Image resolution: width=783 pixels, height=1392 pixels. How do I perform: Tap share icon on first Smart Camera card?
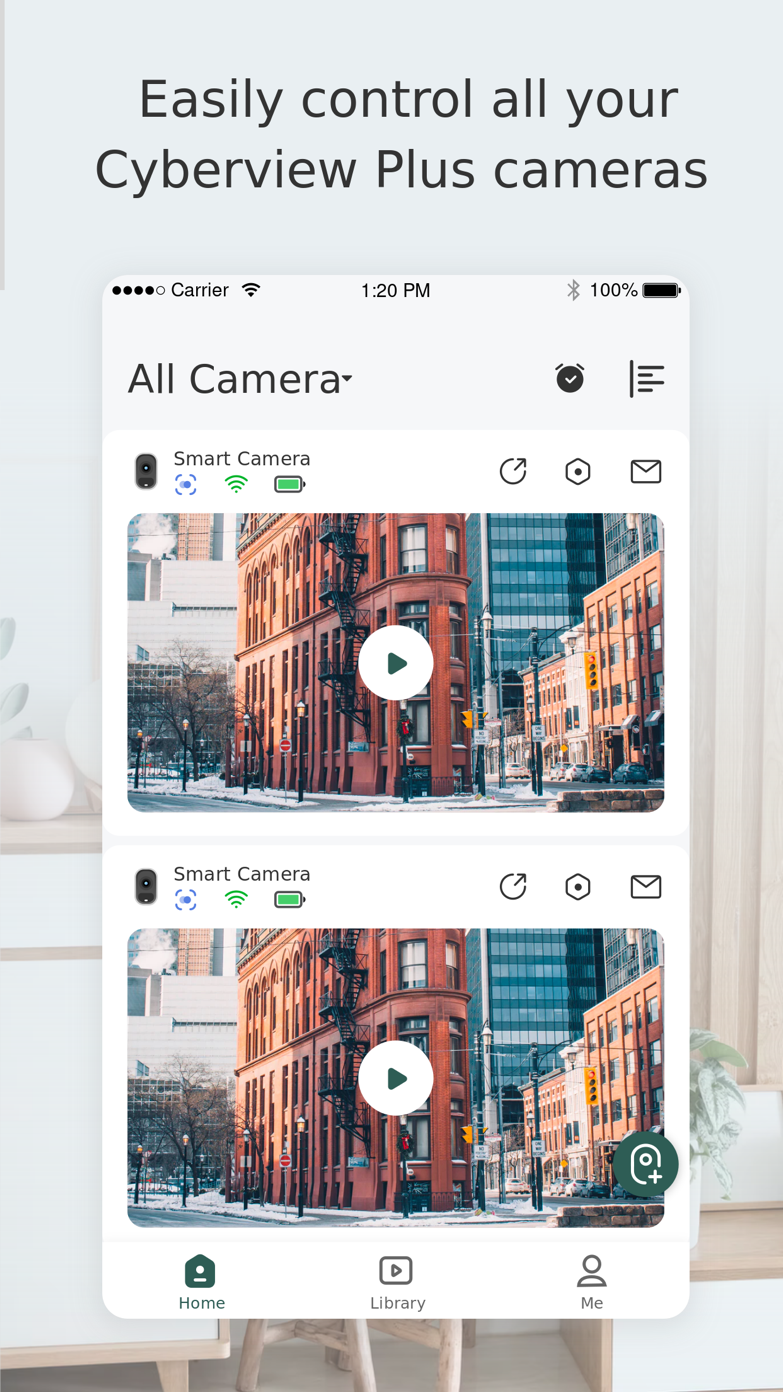point(513,471)
